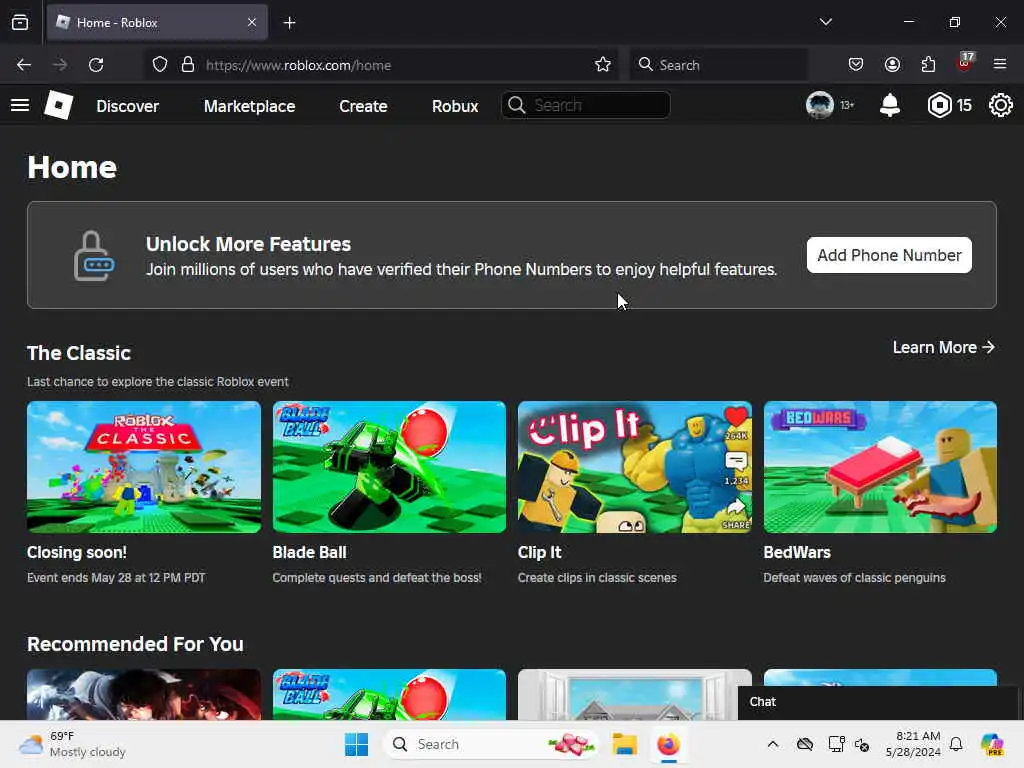Open the Marketplace page
This screenshot has height=768, width=1024.
pos(249,106)
